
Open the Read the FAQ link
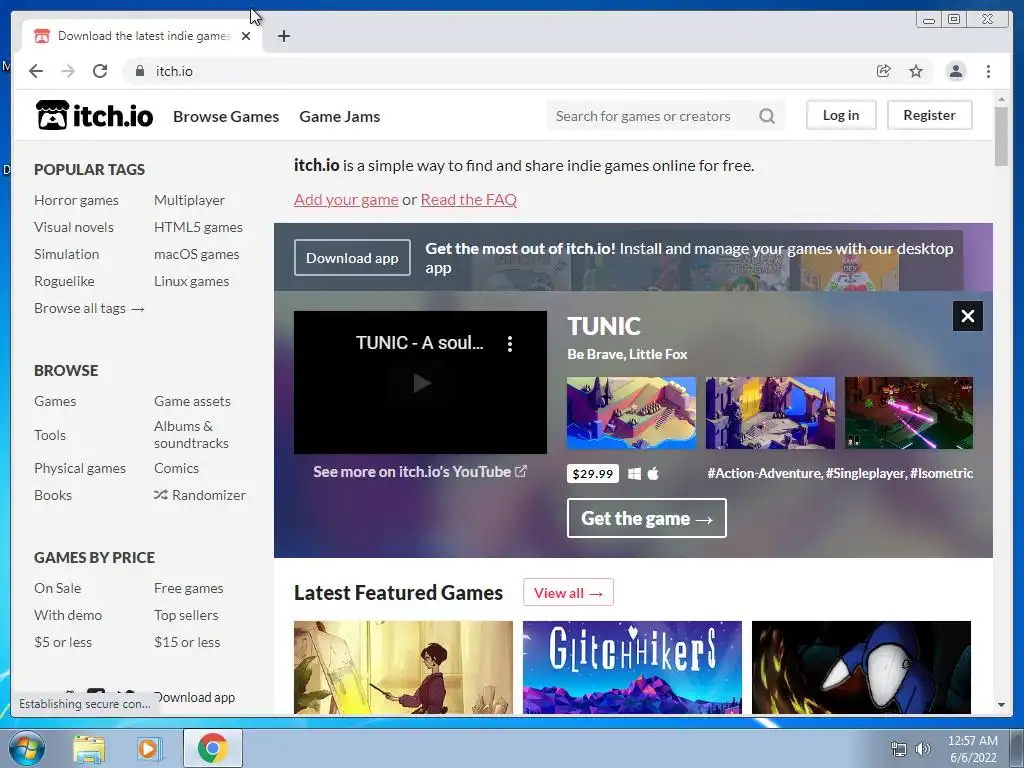[468, 199]
